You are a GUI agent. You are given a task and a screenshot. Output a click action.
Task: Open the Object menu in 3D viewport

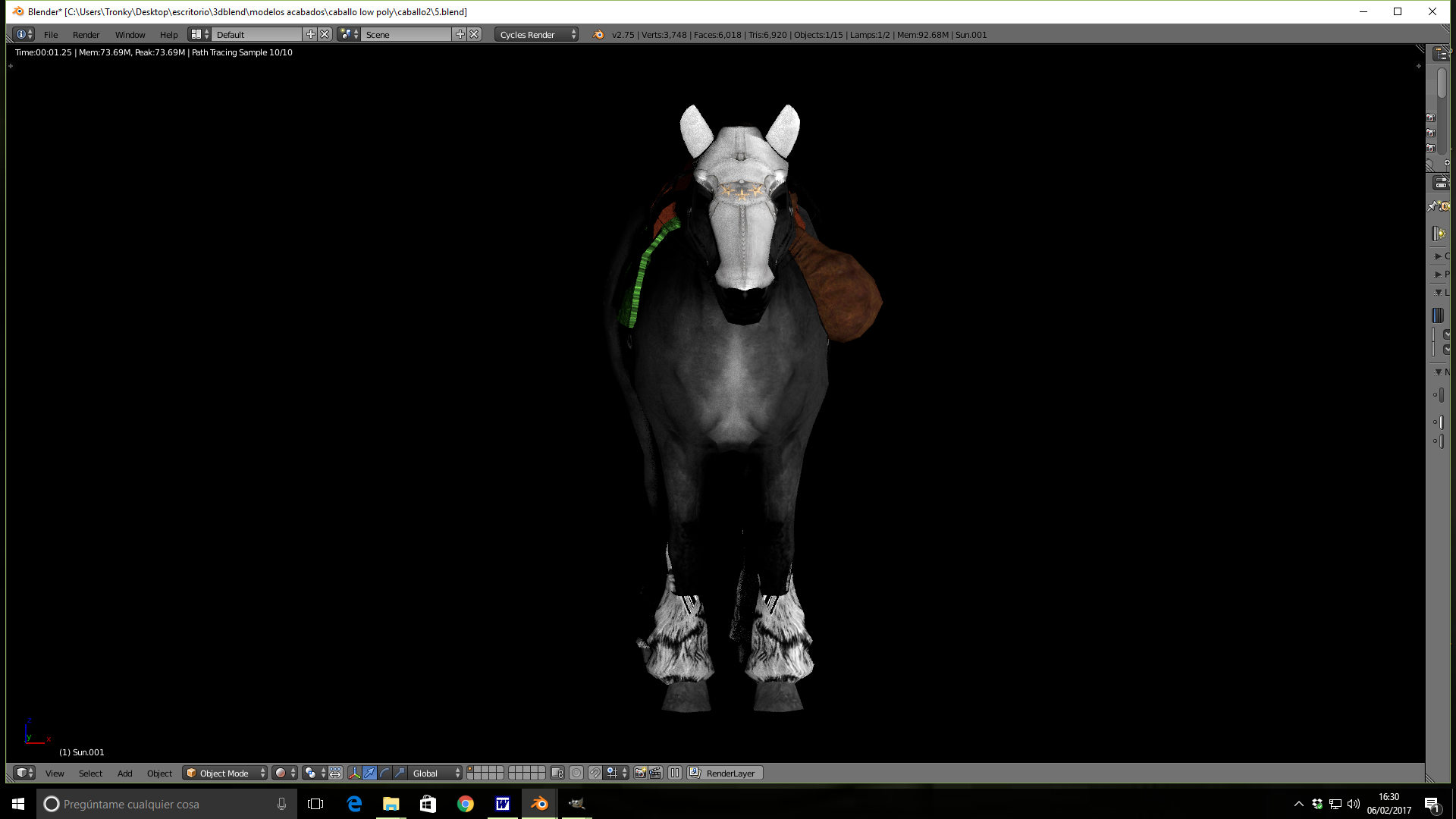160,773
